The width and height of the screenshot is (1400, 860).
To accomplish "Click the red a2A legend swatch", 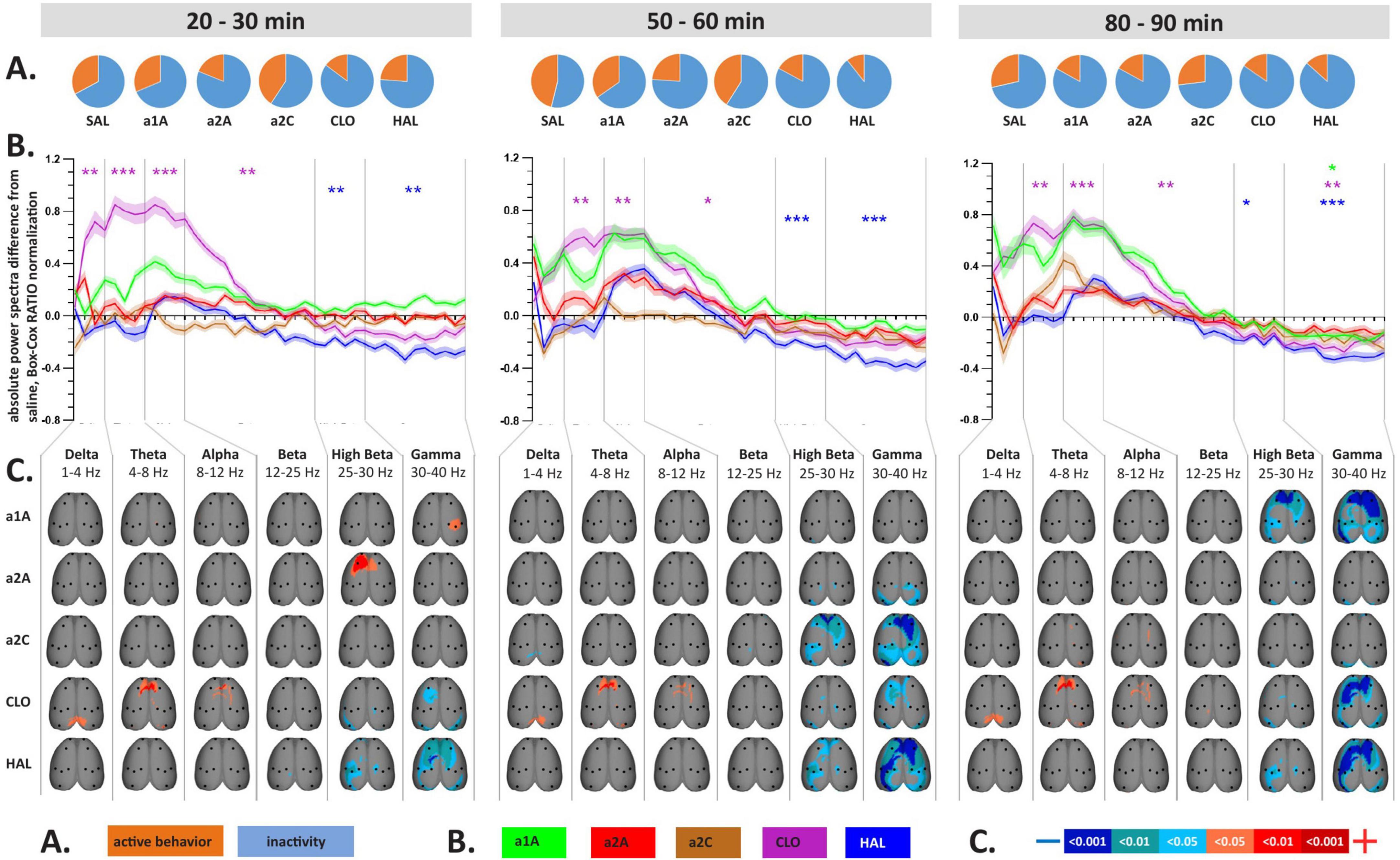I will [623, 842].
